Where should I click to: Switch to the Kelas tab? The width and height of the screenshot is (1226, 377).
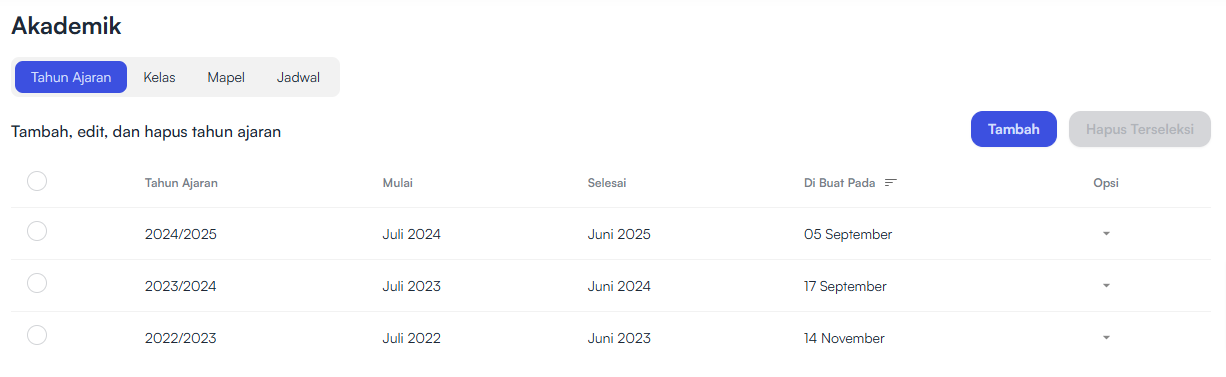tap(159, 77)
